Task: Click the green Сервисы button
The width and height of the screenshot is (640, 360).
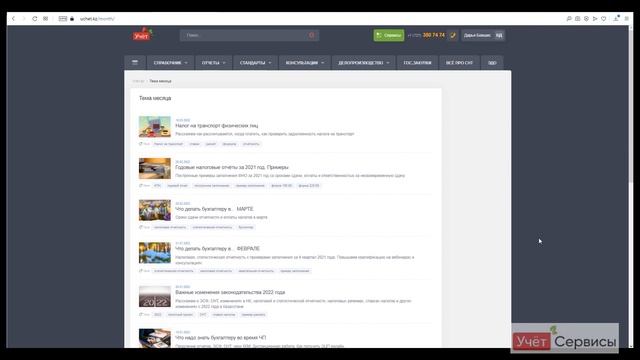Action: (x=389, y=36)
